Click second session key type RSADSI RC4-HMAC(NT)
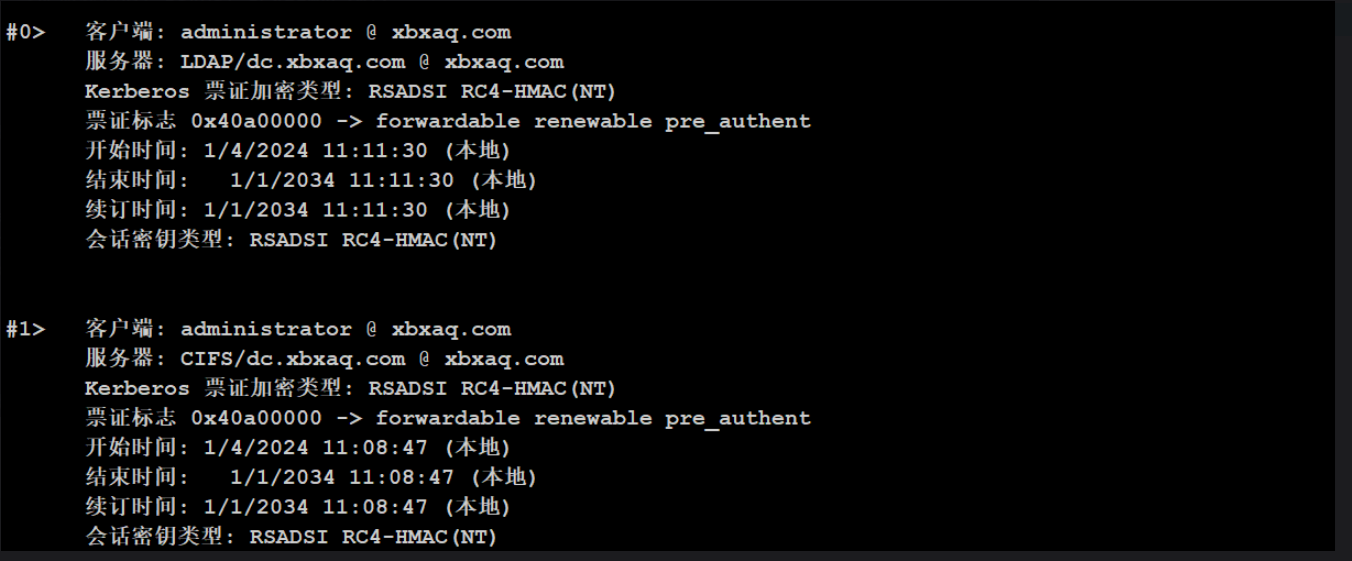The width and height of the screenshot is (1352, 561). point(373,537)
